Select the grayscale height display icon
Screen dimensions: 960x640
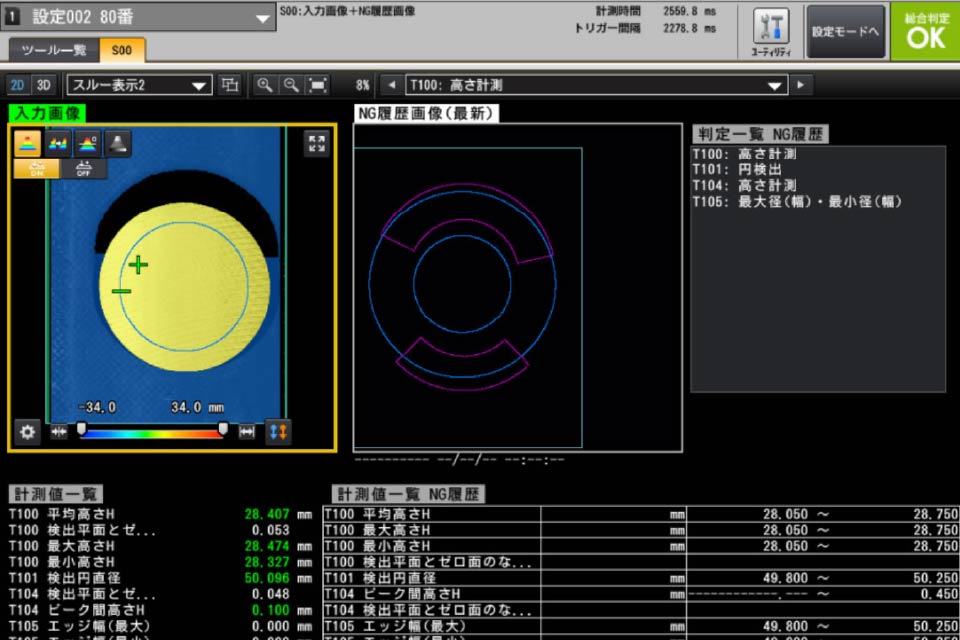tap(118, 144)
